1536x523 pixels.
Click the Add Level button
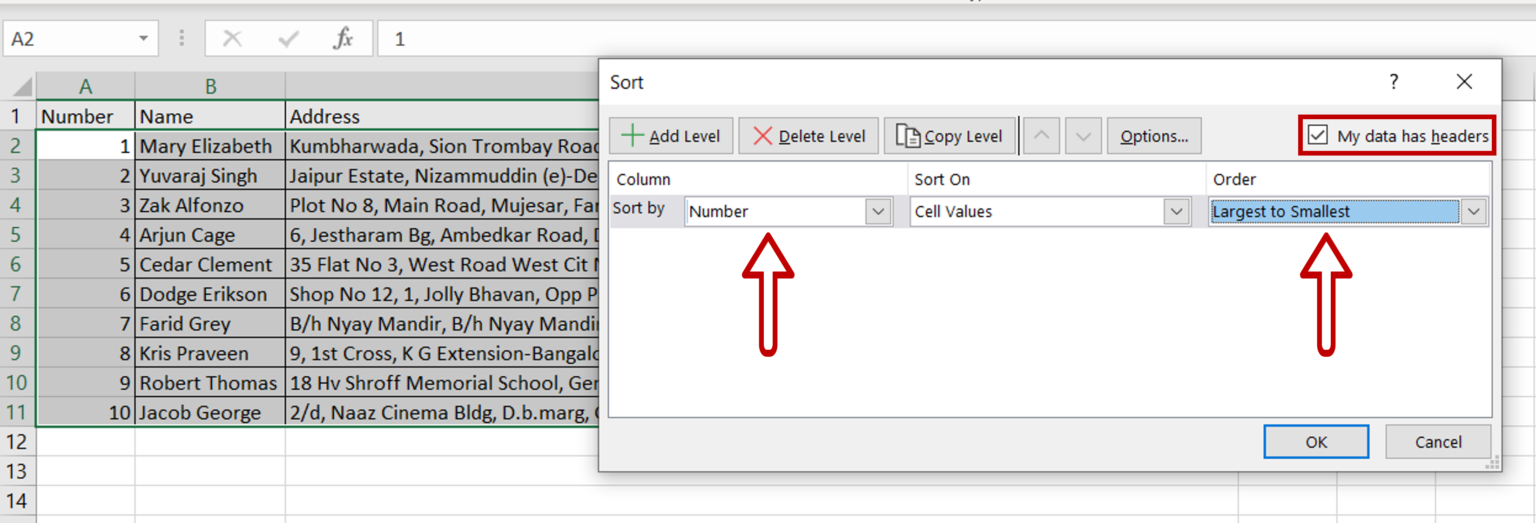(671, 136)
